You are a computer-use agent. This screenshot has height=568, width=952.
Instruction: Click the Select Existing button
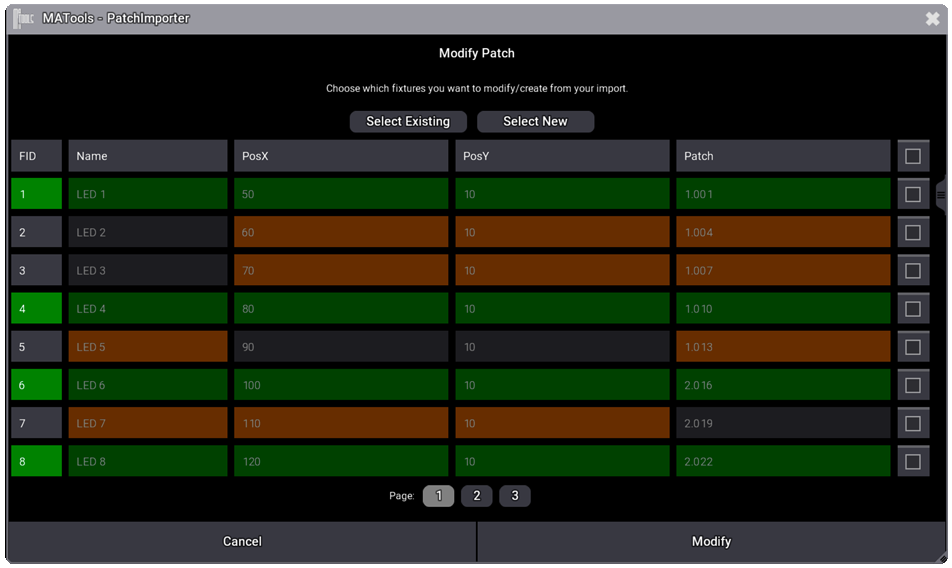[x=408, y=121]
